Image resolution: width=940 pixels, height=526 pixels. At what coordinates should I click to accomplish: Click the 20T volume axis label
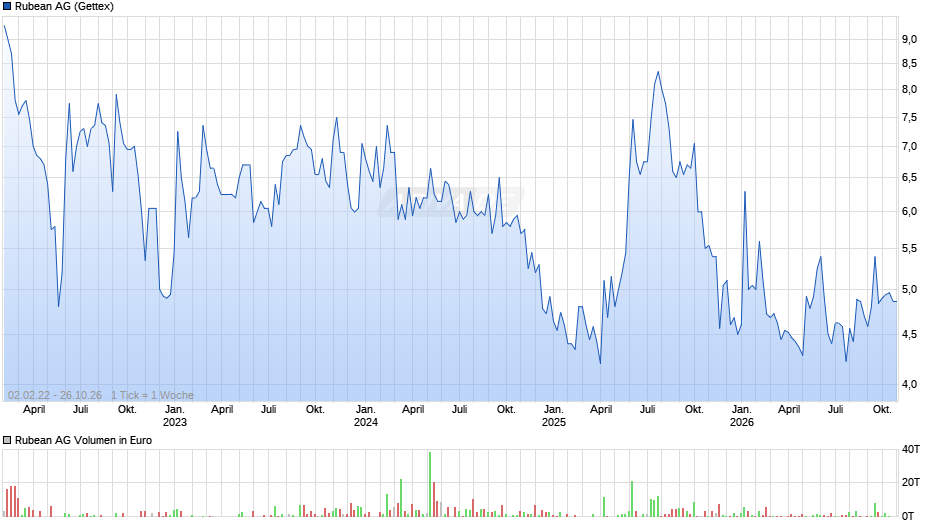(x=911, y=482)
